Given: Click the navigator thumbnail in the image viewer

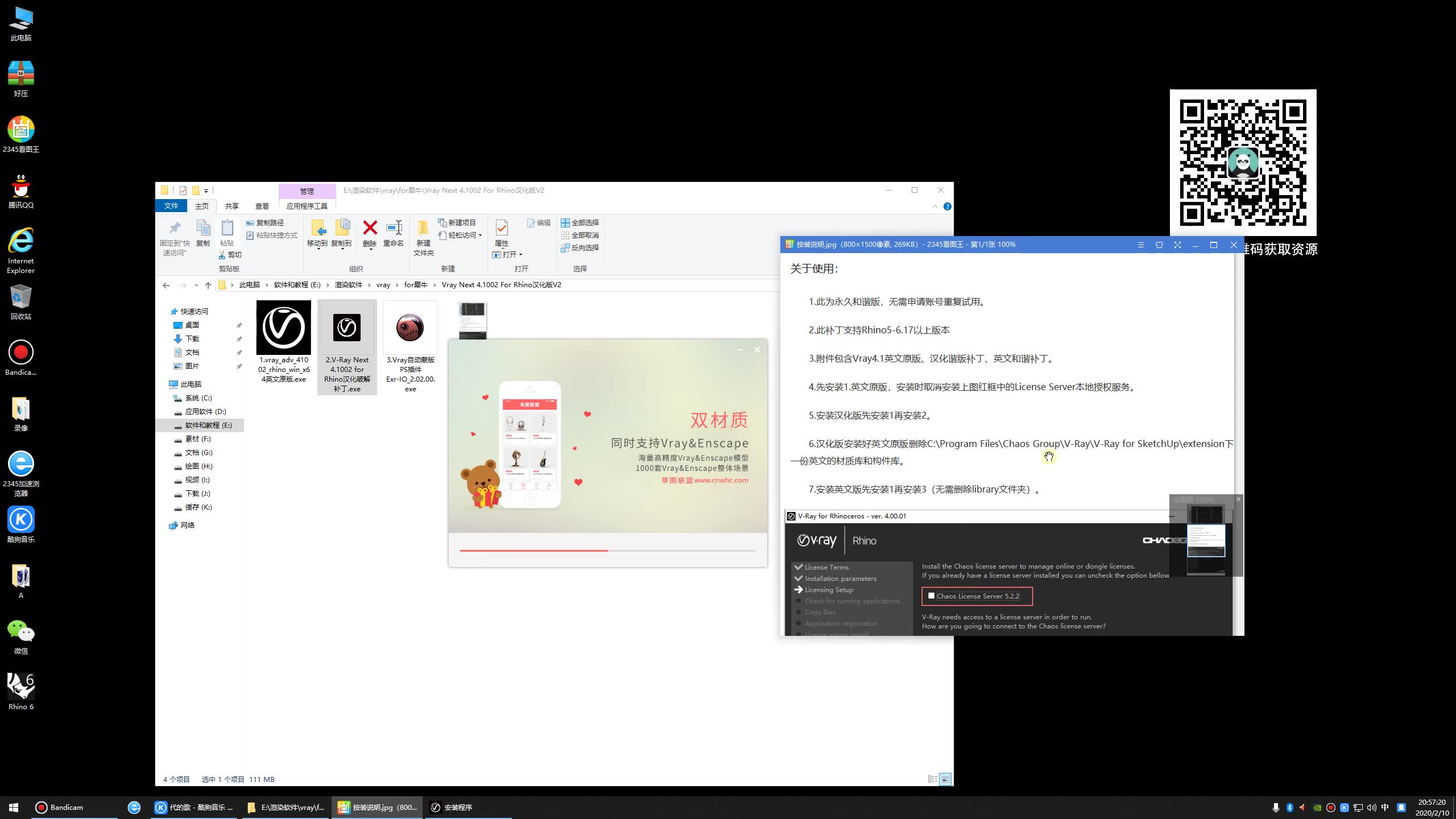Looking at the screenshot, I should [1206, 540].
